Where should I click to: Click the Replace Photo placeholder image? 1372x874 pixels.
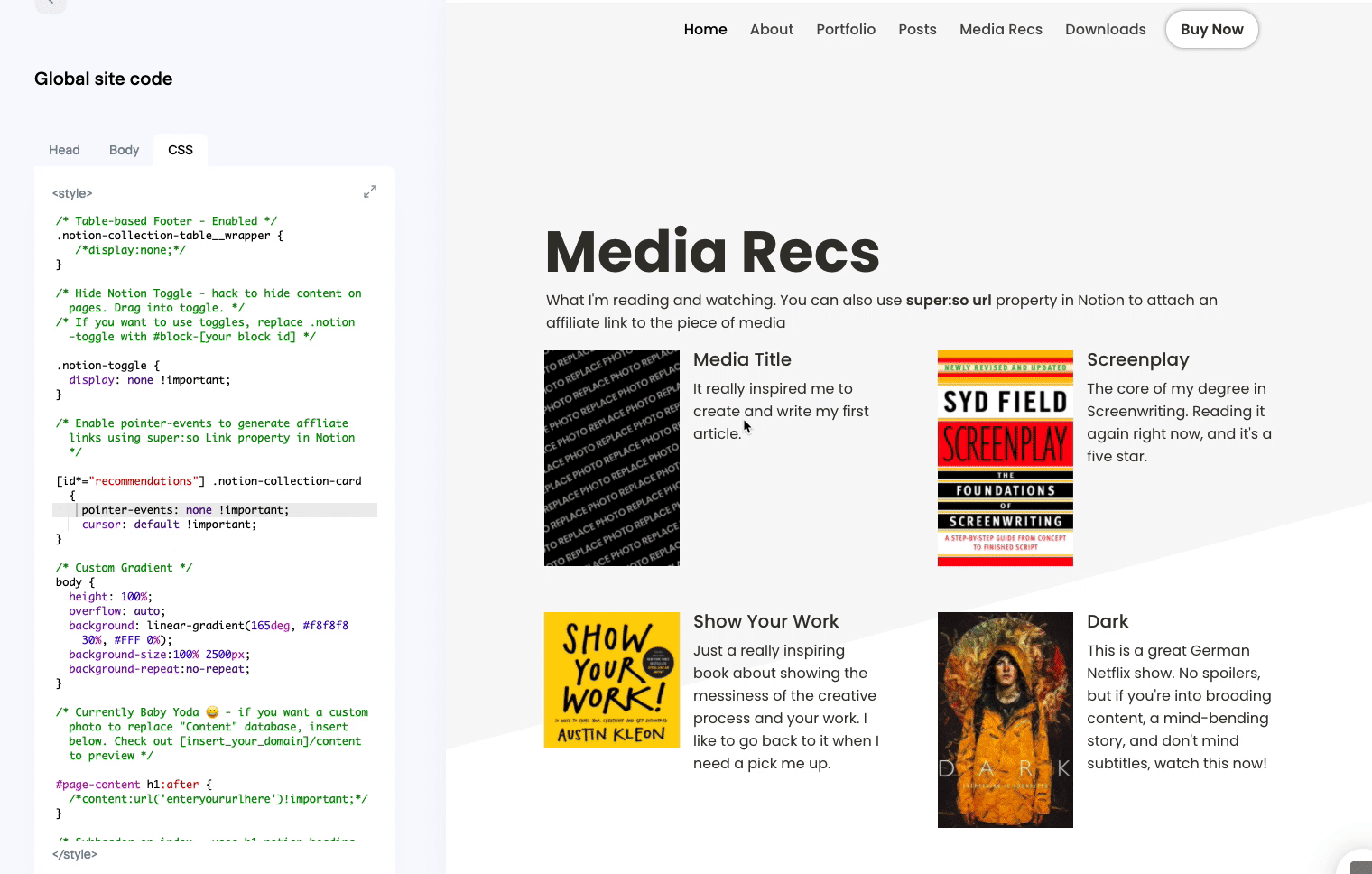611,458
